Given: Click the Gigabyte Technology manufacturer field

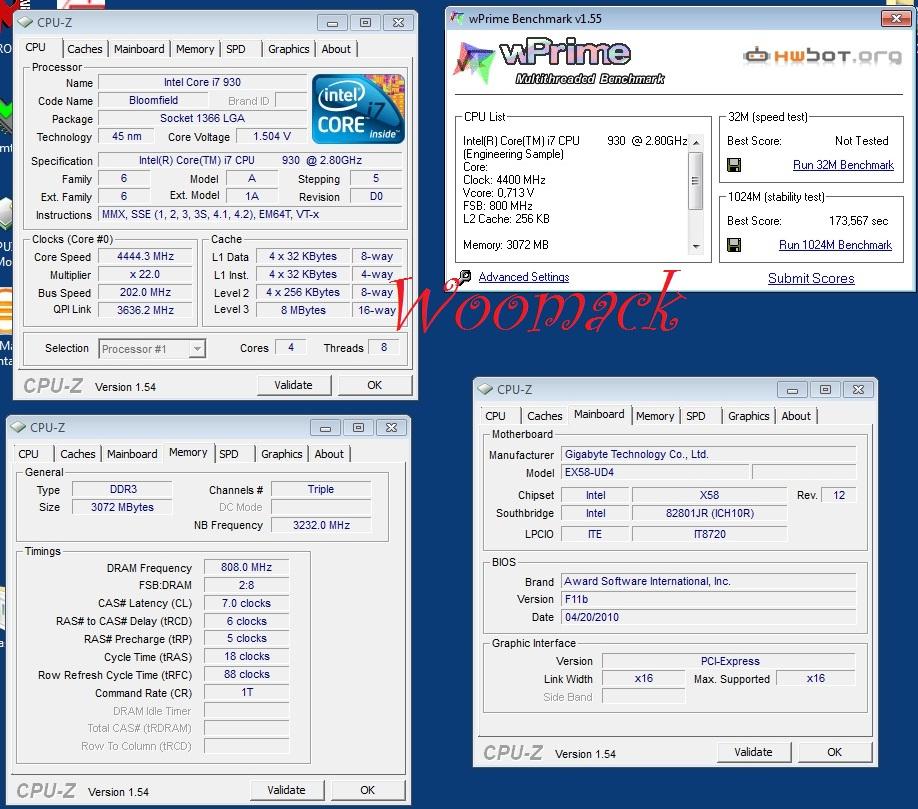Looking at the screenshot, I should 708,454.
